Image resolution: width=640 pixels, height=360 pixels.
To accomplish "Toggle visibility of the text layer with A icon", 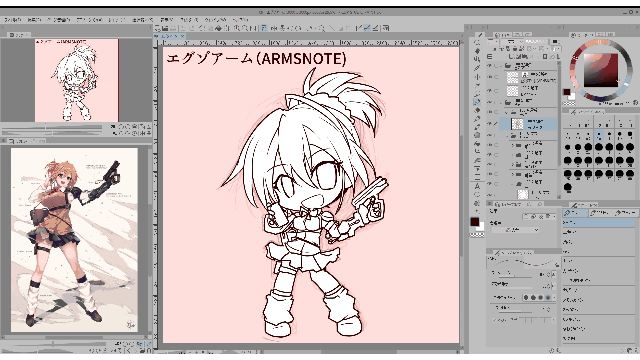I will point(489,77).
